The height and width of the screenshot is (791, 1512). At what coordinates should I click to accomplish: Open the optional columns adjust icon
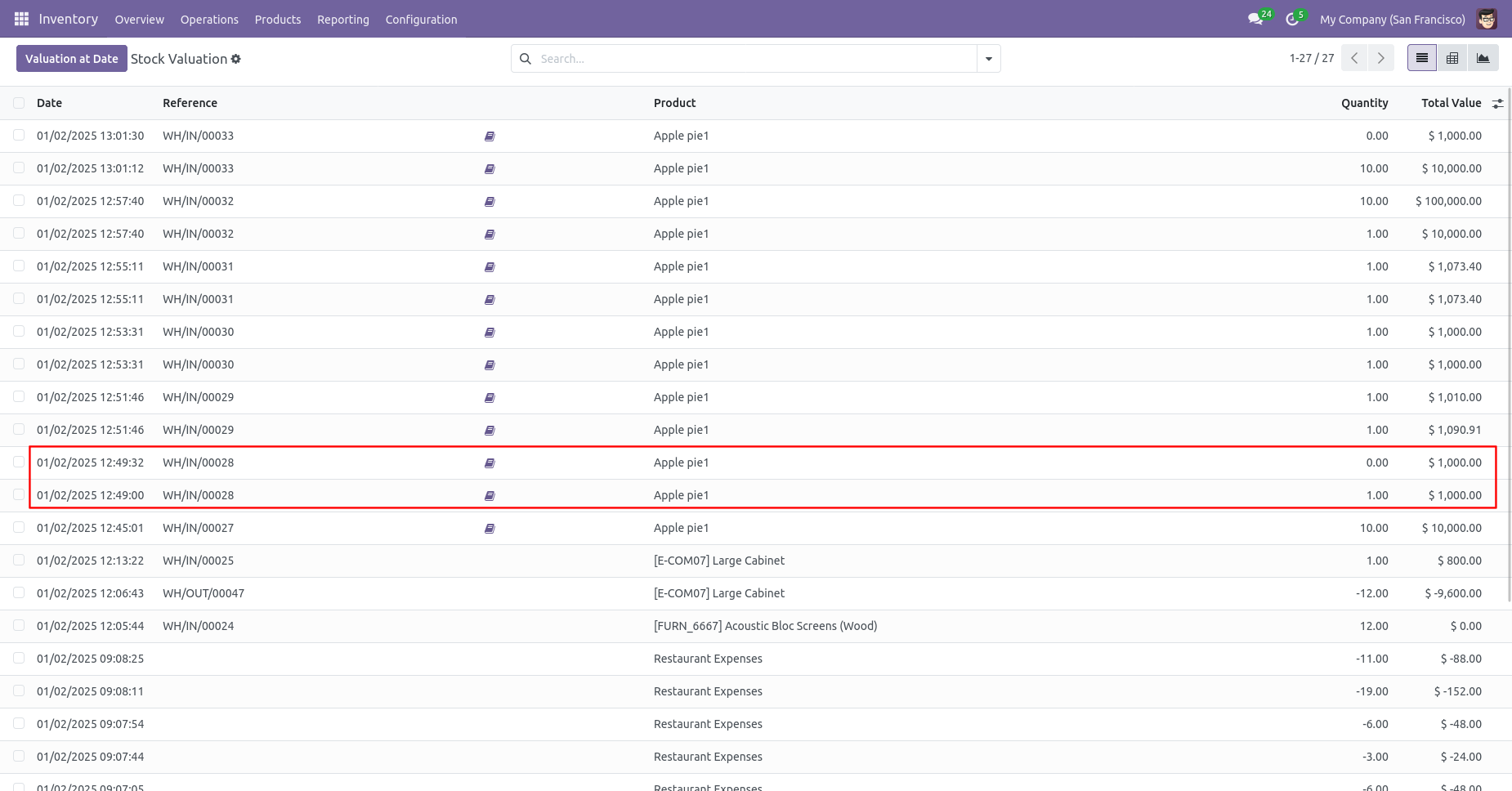click(x=1497, y=103)
